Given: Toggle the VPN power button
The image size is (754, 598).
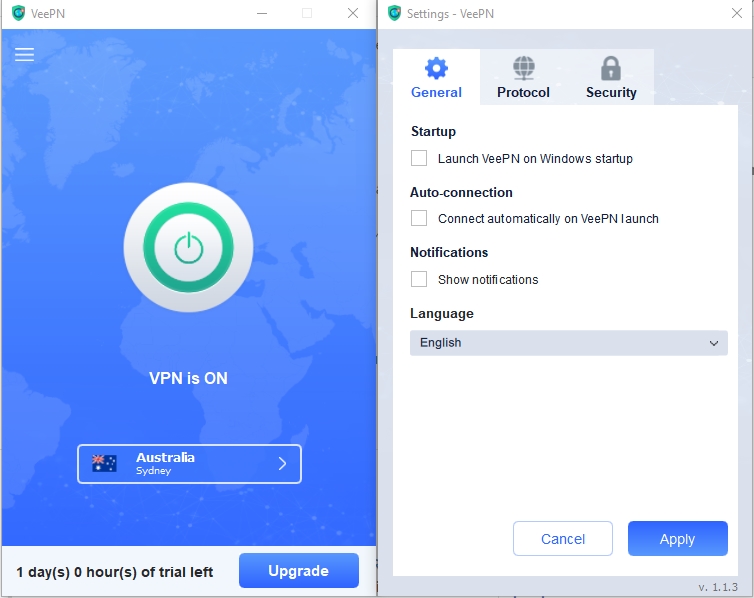Looking at the screenshot, I should (188, 247).
